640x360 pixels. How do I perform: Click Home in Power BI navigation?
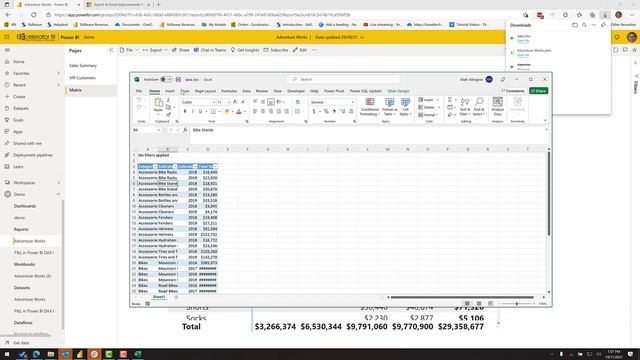pyautogui.click(x=19, y=62)
